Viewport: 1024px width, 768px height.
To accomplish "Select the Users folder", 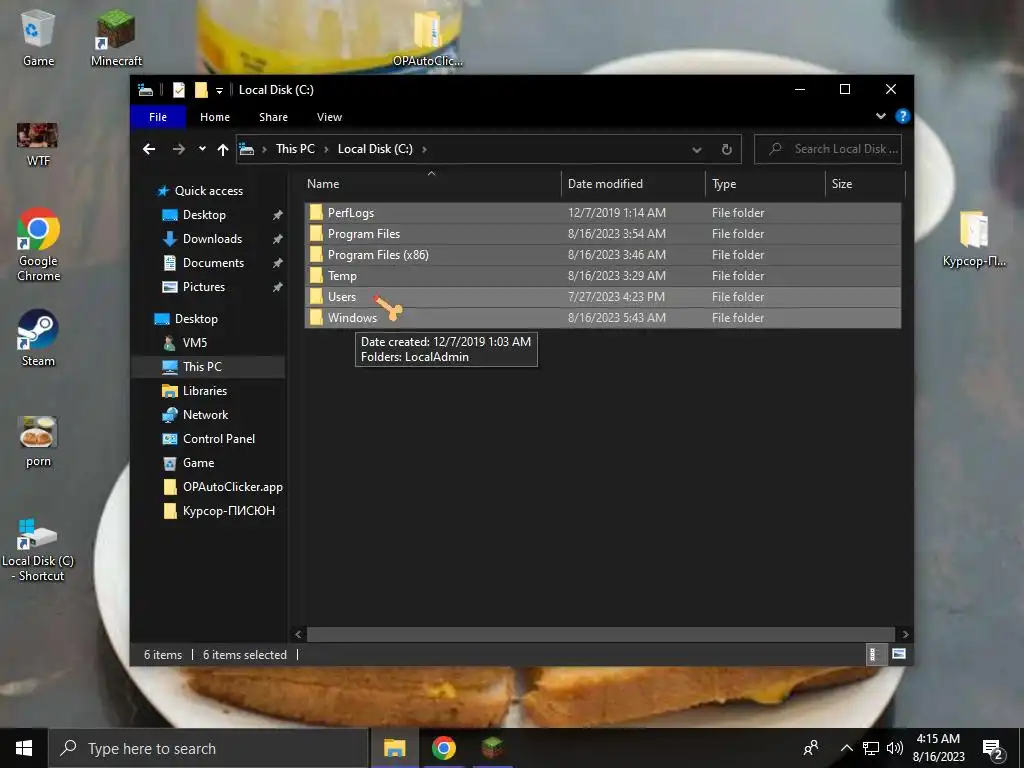I will tap(603, 296).
